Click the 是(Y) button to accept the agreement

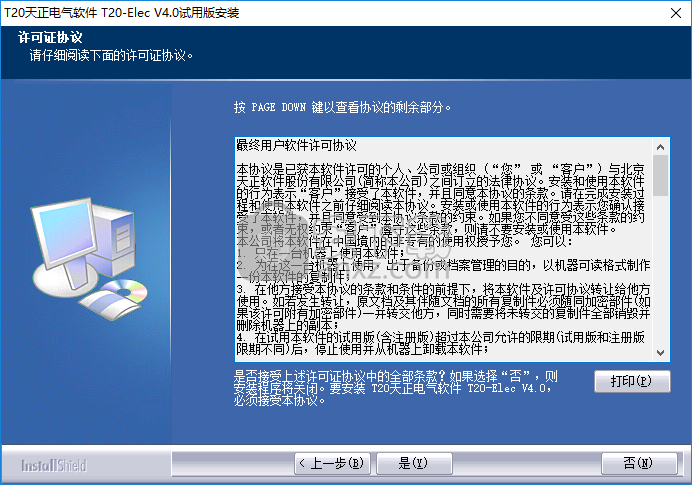[414, 463]
